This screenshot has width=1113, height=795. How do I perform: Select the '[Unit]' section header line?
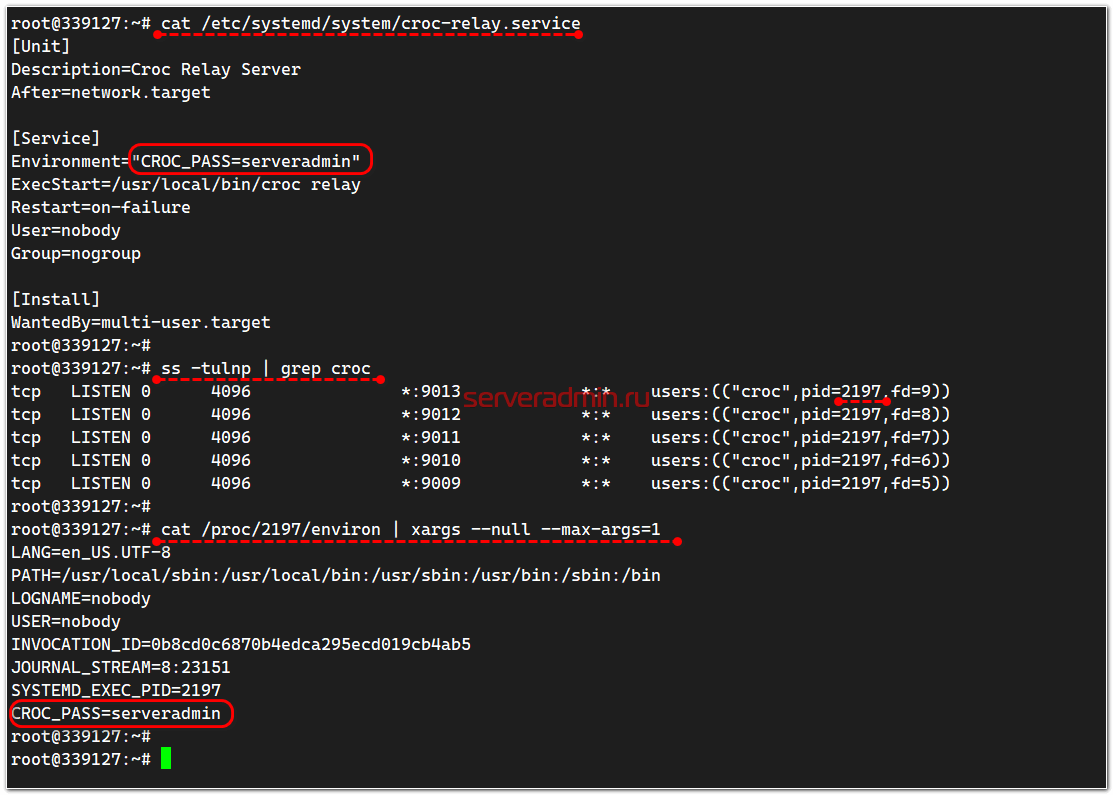(x=40, y=46)
